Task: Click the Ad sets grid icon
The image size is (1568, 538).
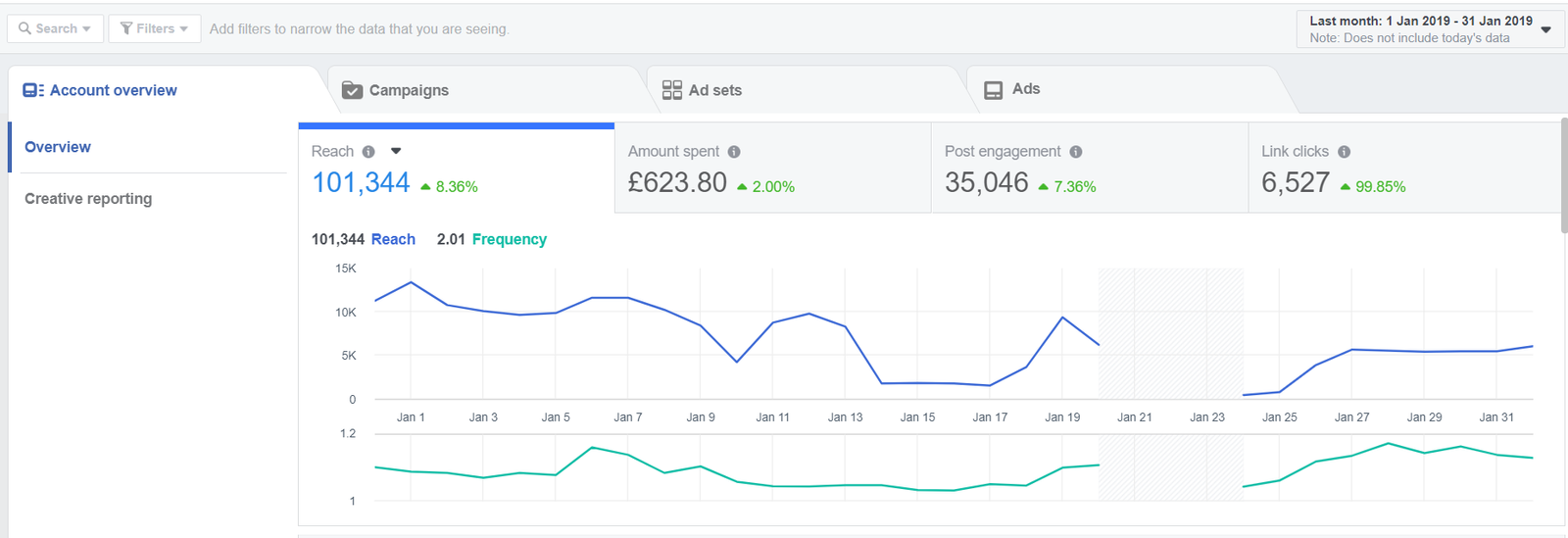Action: 672,90
